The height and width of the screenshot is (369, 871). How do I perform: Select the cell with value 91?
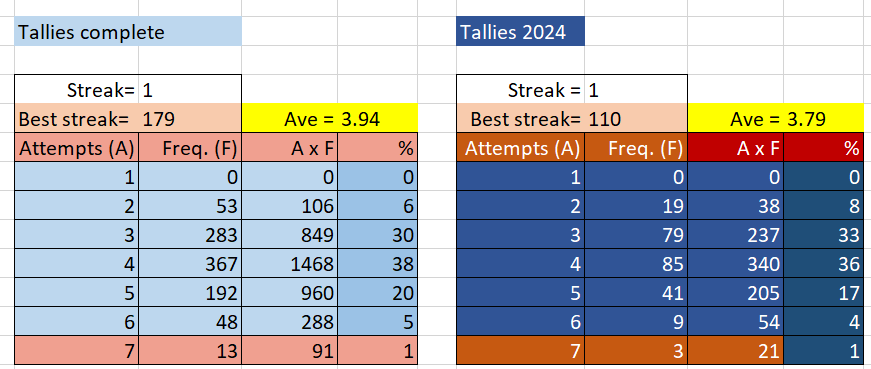(x=289, y=350)
